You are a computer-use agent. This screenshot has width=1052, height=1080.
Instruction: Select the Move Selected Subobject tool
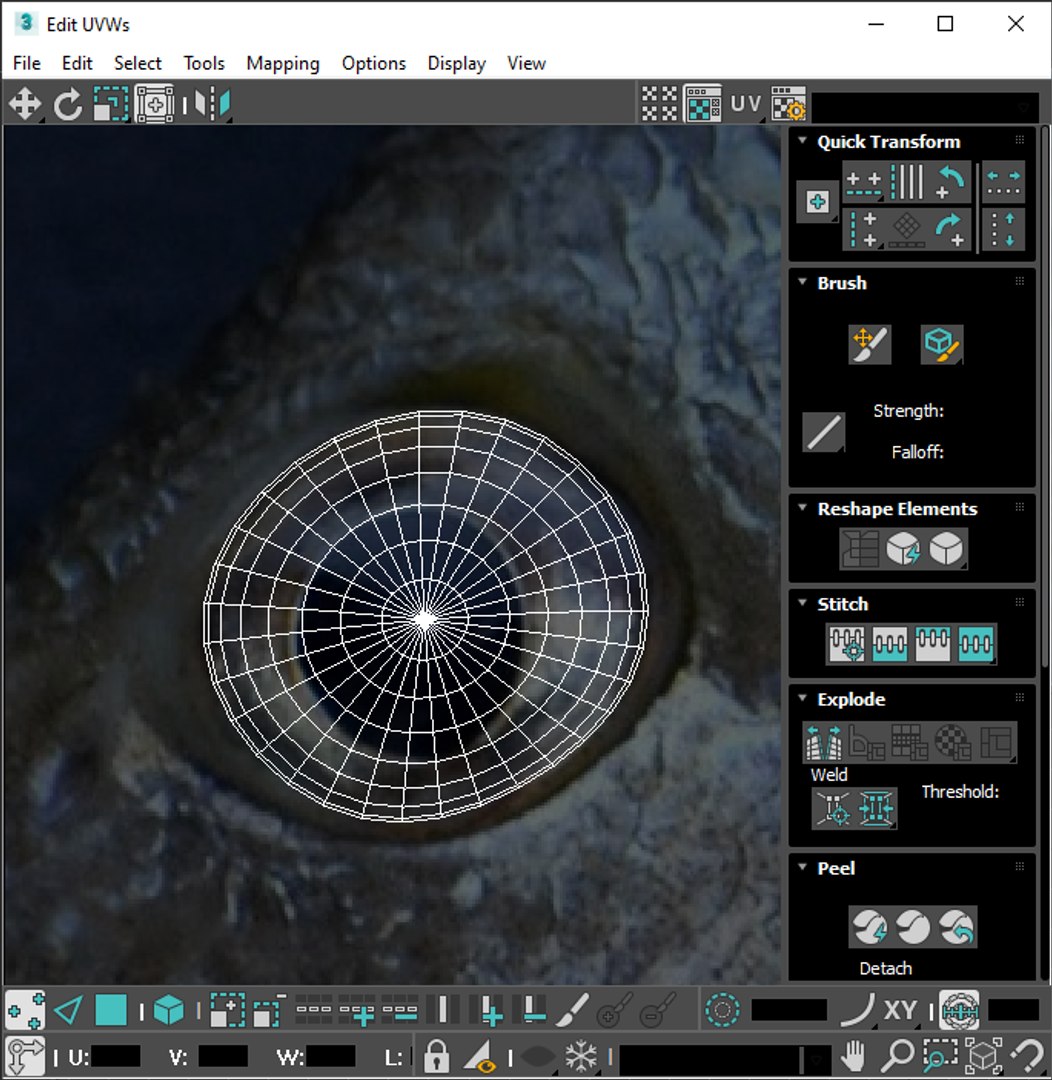point(25,105)
